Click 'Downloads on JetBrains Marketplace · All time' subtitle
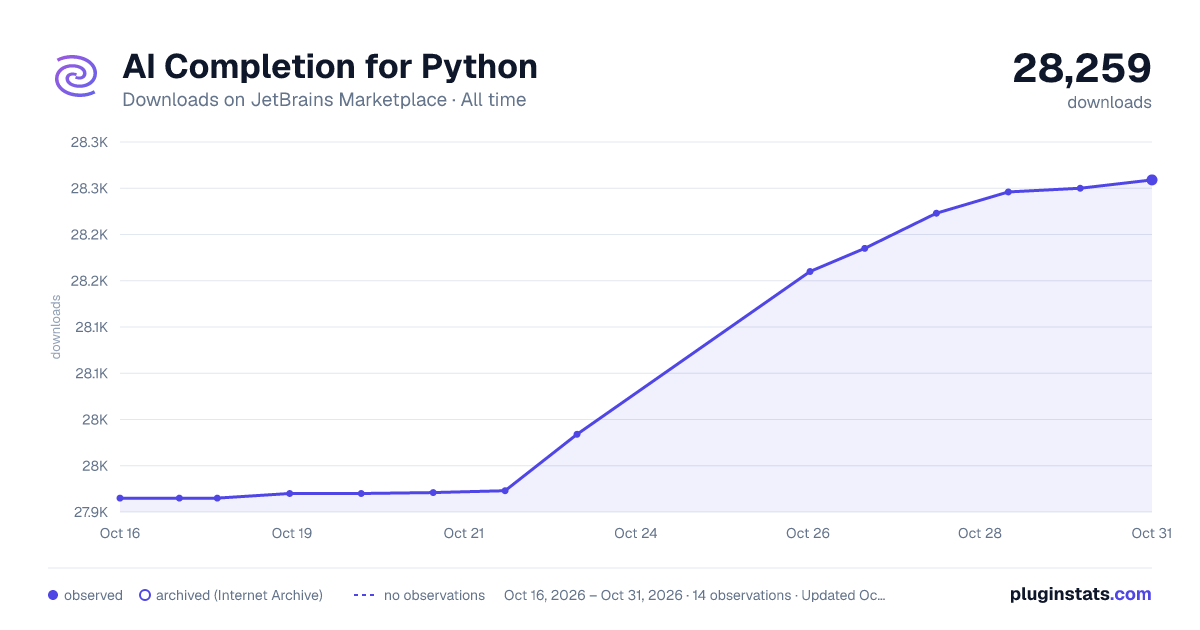The width and height of the screenshot is (1200, 630). tap(324, 100)
